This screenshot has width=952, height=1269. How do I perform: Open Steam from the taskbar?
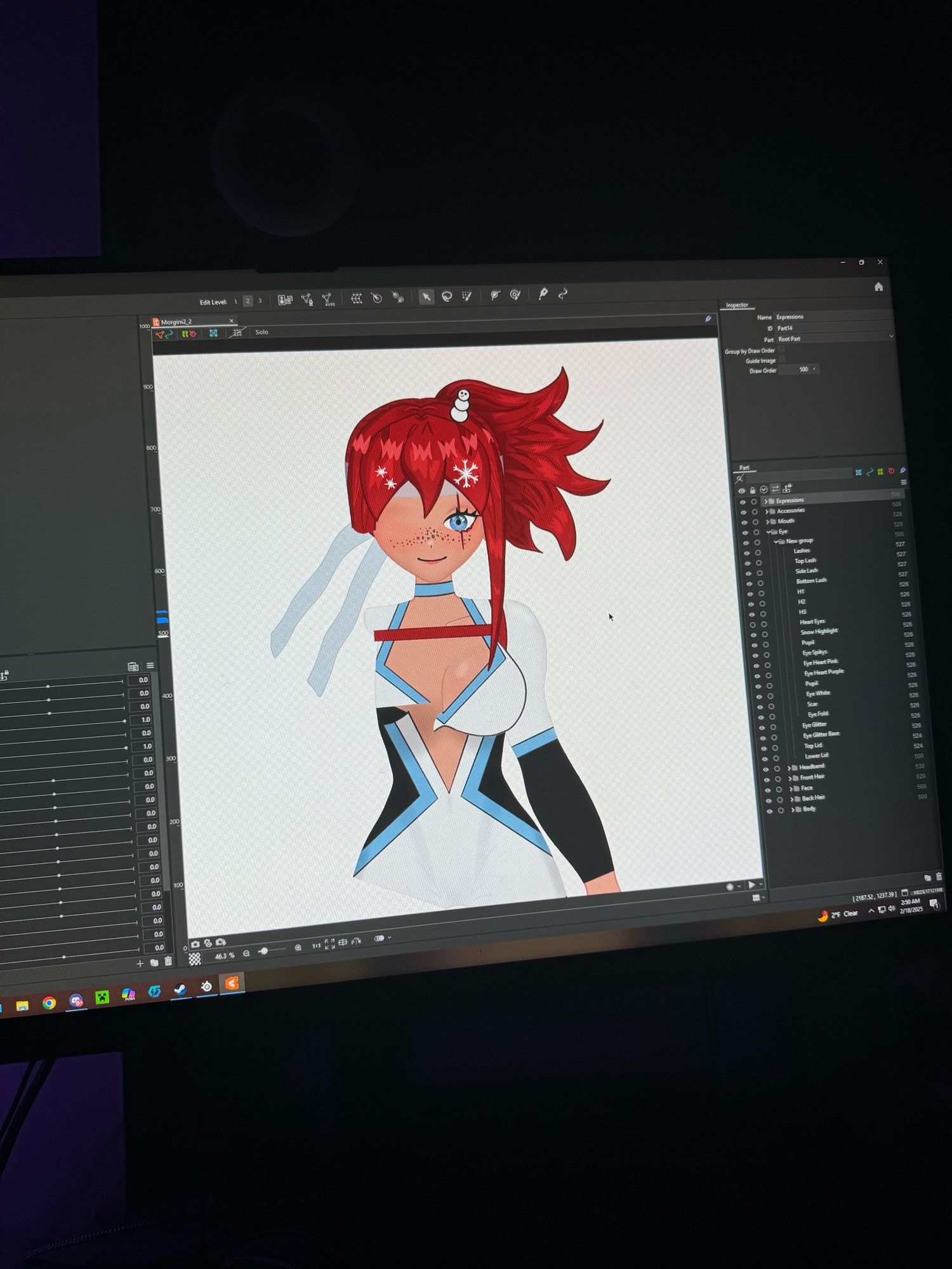click(180, 990)
